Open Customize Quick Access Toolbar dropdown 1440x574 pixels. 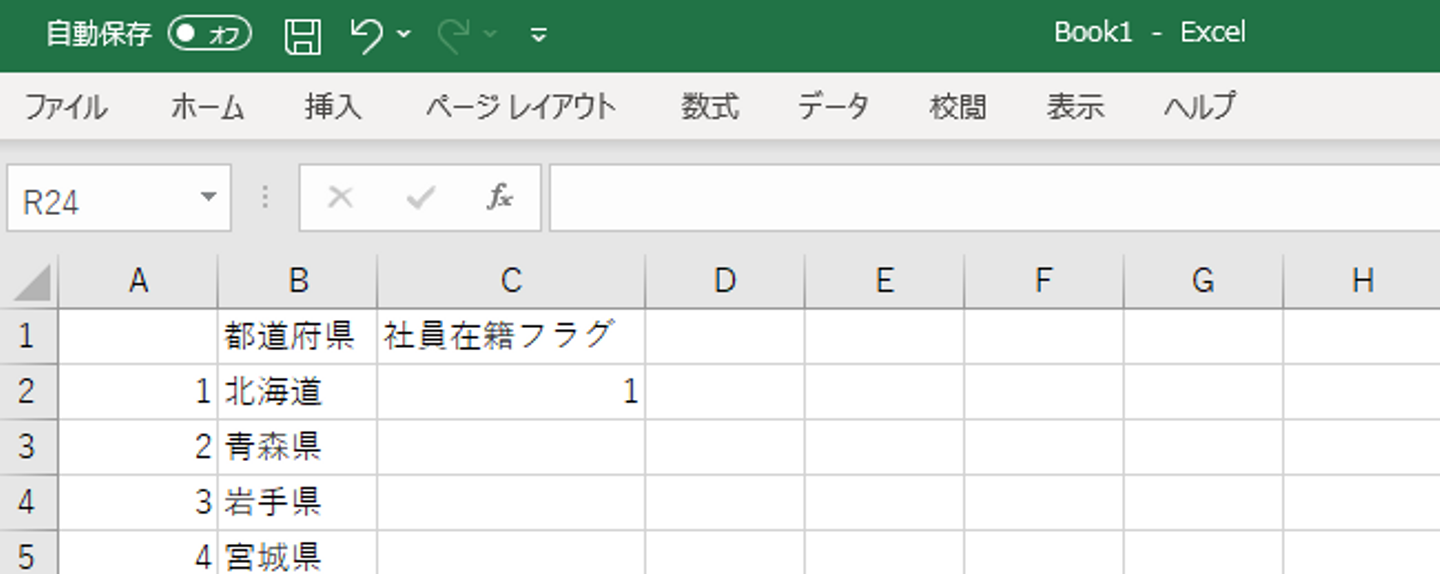538,36
